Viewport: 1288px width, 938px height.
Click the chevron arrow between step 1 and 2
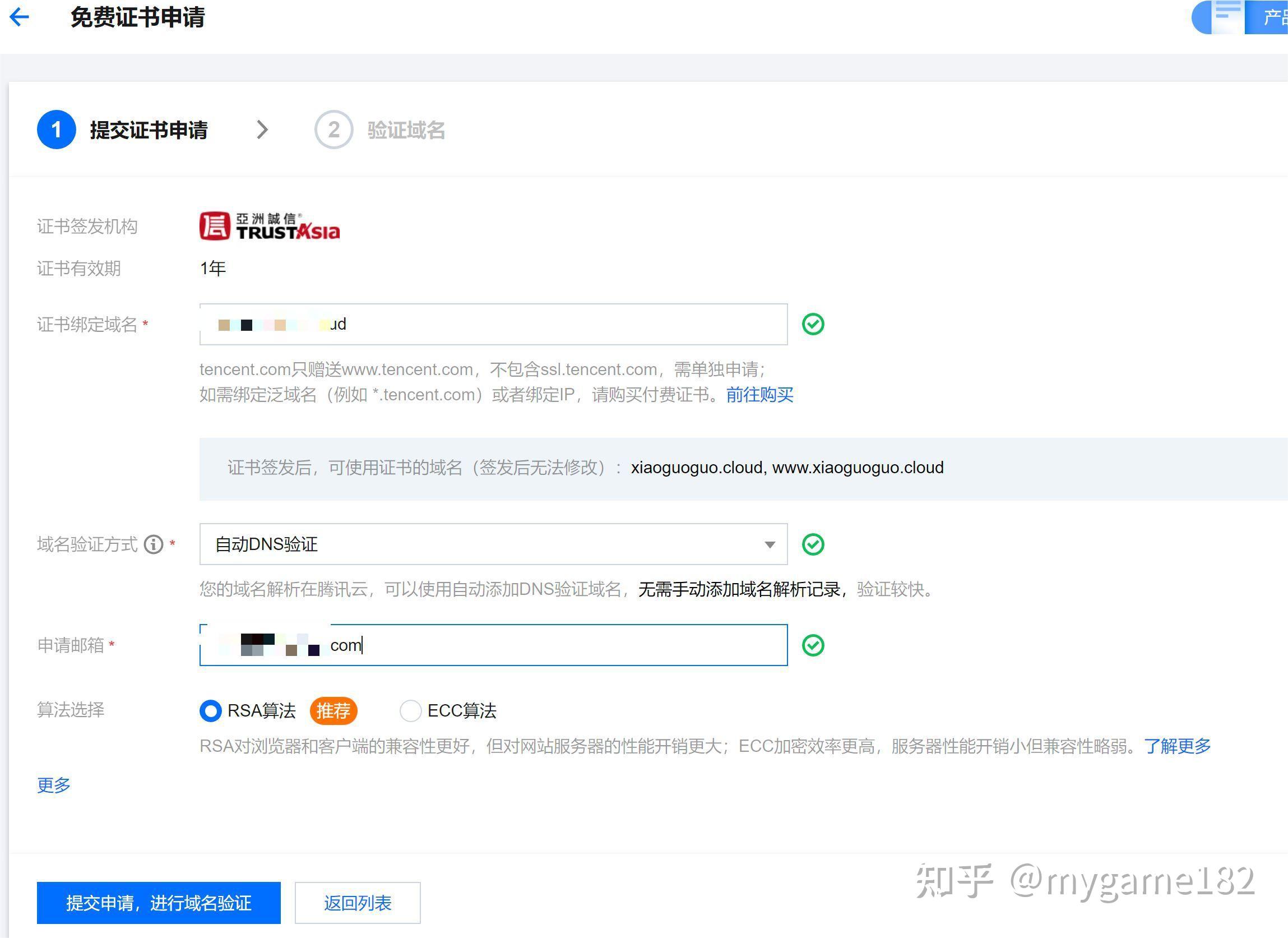pyautogui.click(x=263, y=130)
